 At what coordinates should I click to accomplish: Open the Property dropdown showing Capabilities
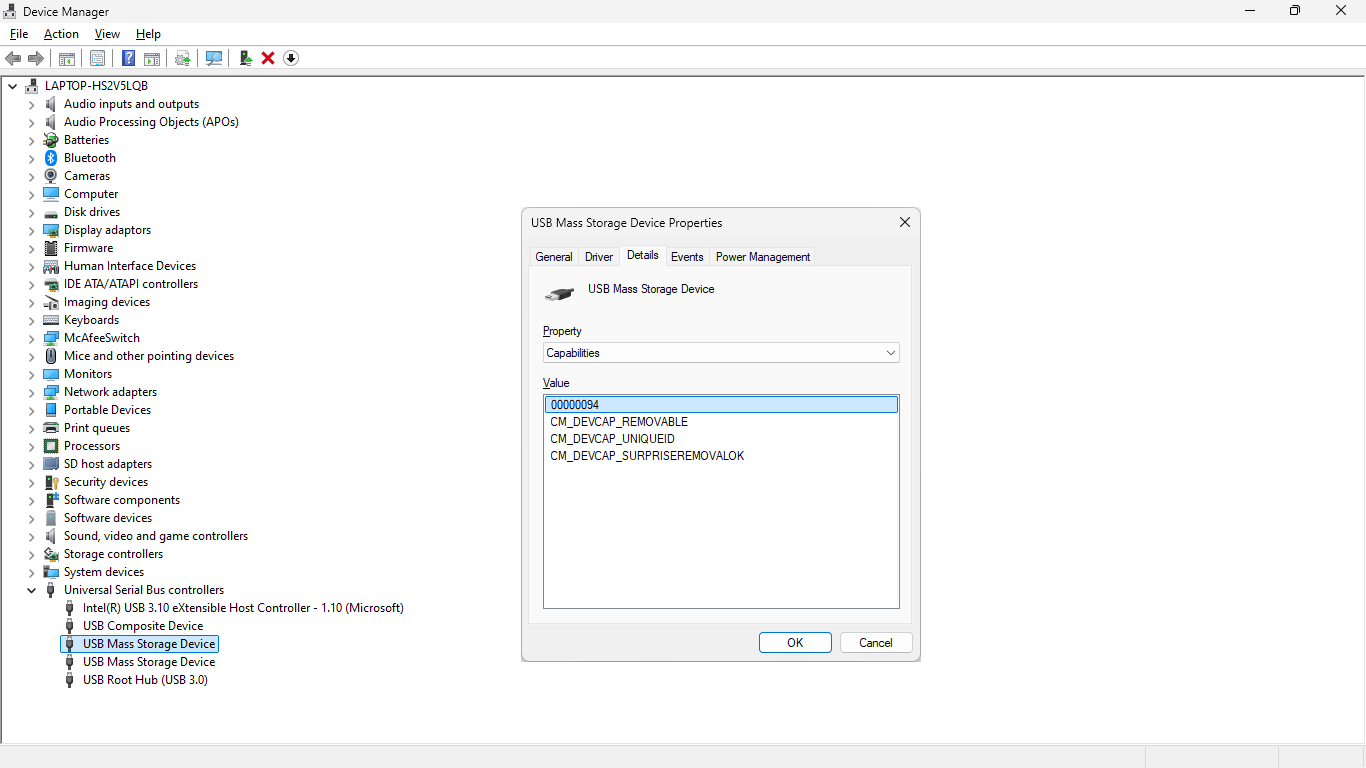coord(721,353)
